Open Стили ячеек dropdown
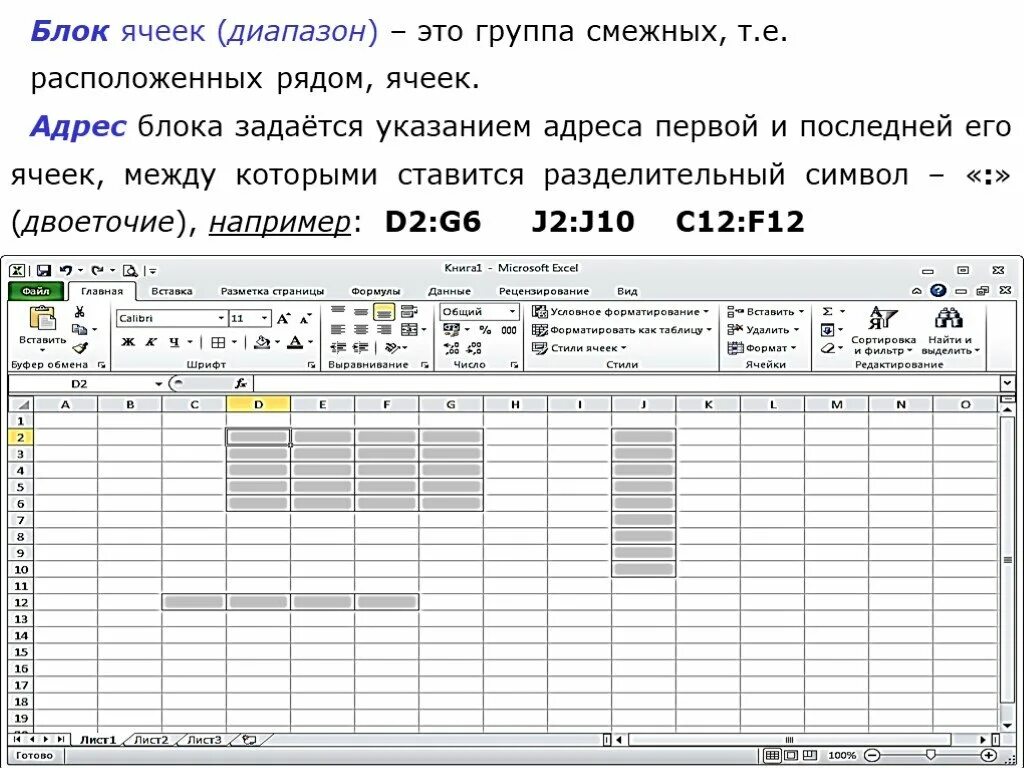The height and width of the screenshot is (768, 1024). [579, 348]
